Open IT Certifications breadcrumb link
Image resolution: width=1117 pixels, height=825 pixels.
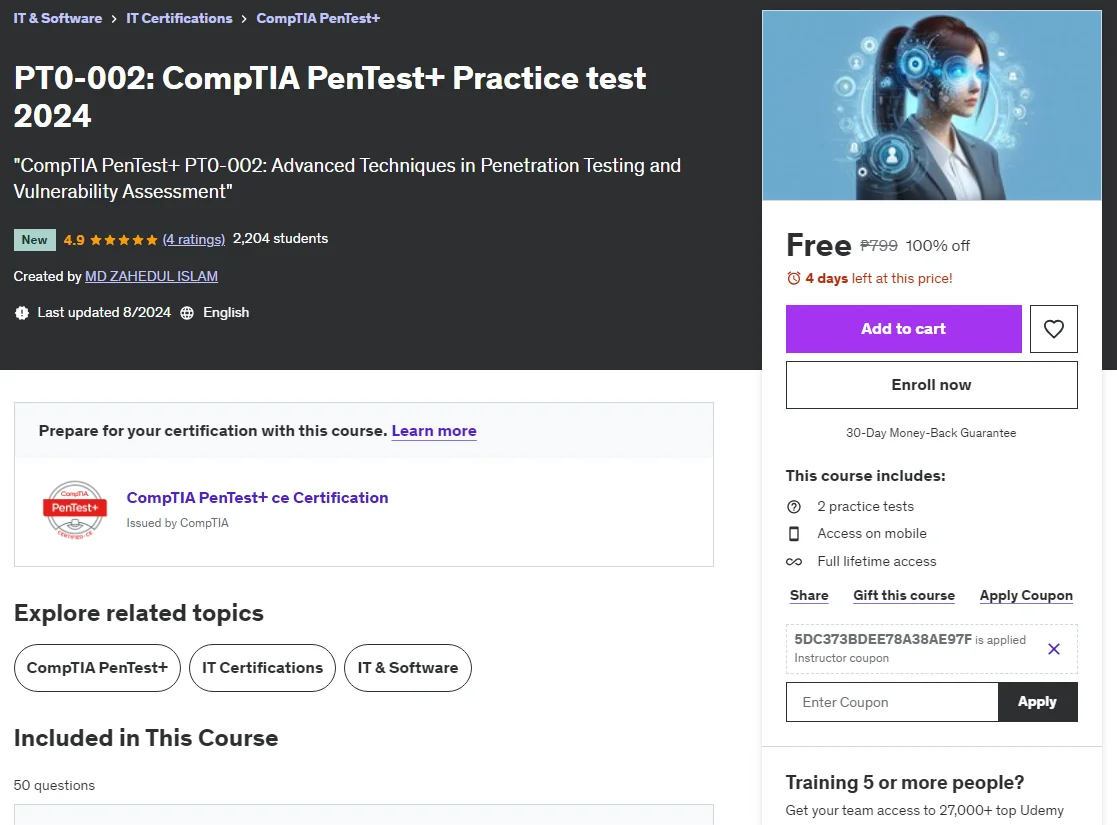tap(179, 19)
